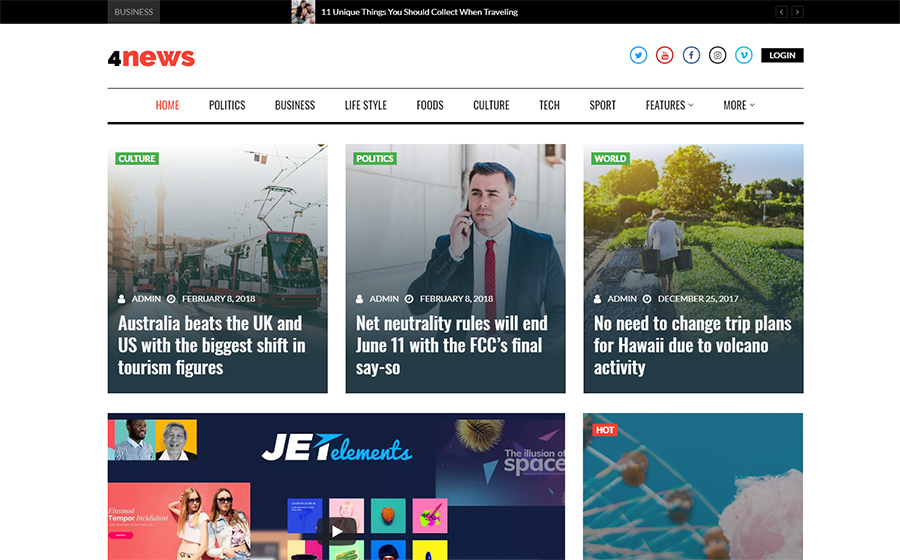This screenshot has width=900, height=560.
Task: Open the YouTube social icon
Action: [x=665, y=55]
